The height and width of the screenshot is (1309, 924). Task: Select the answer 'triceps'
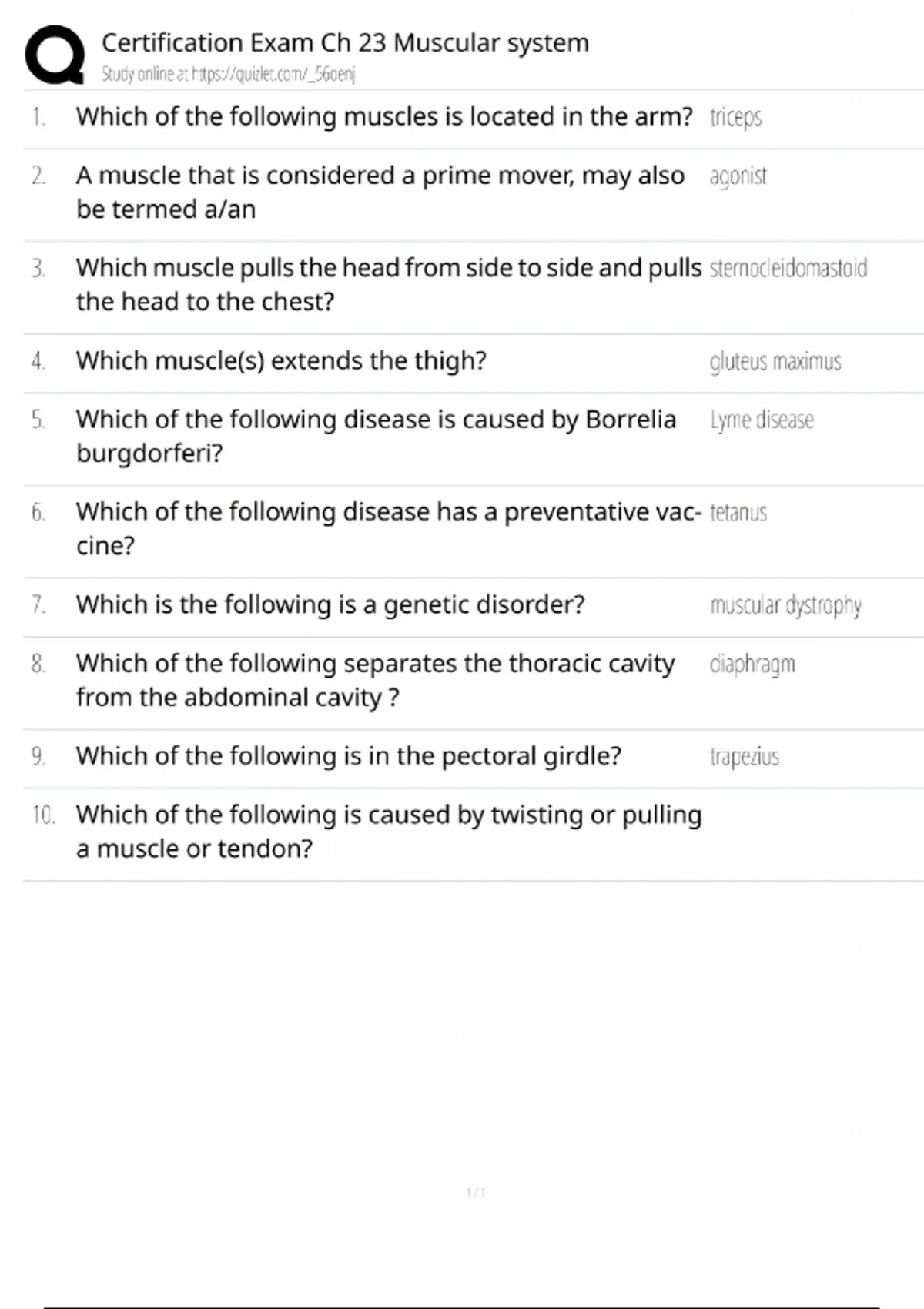tap(735, 118)
